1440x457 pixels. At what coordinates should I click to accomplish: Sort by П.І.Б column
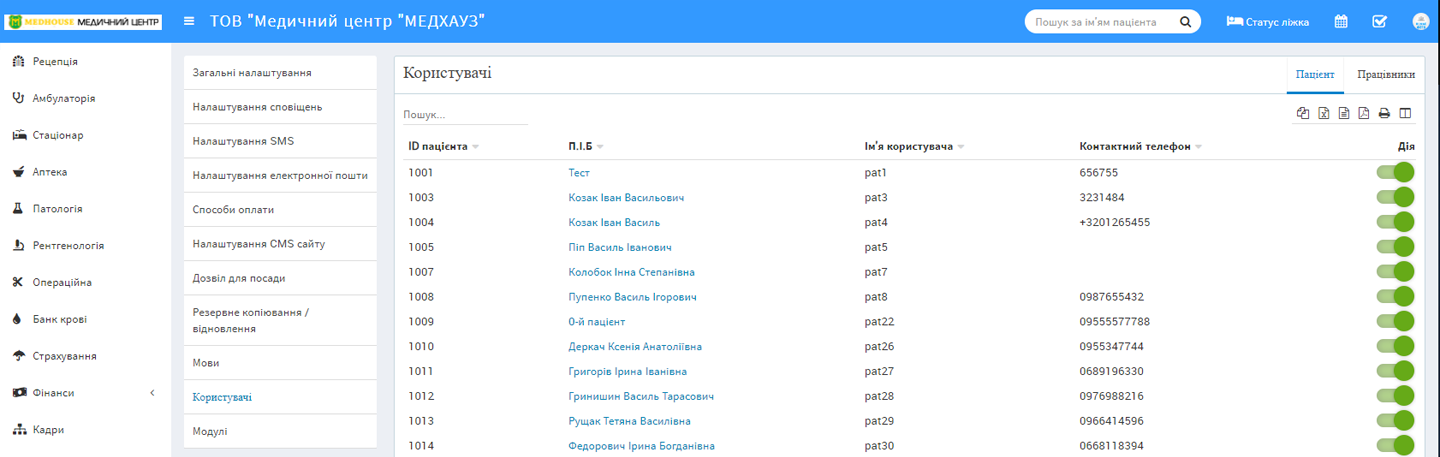(x=586, y=147)
